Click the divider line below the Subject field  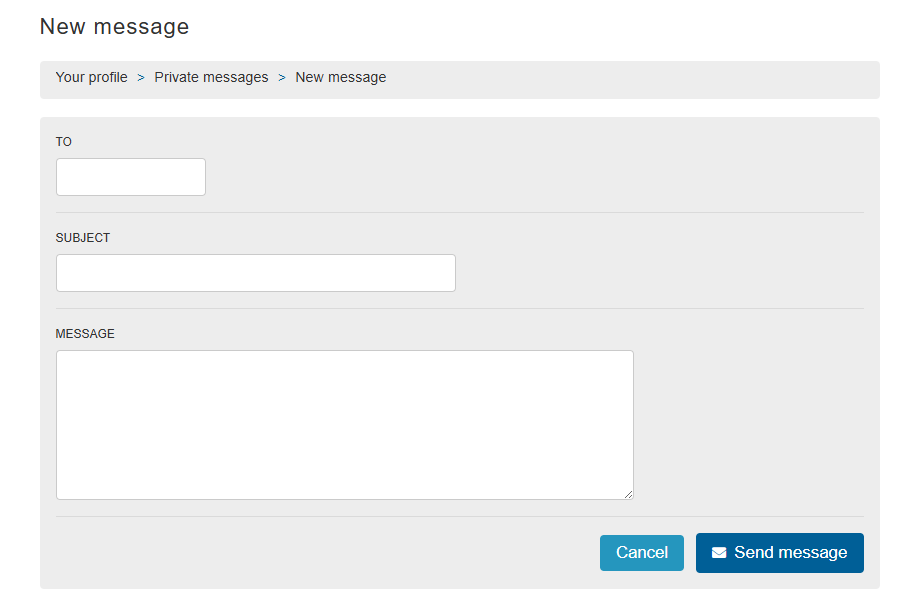460,308
